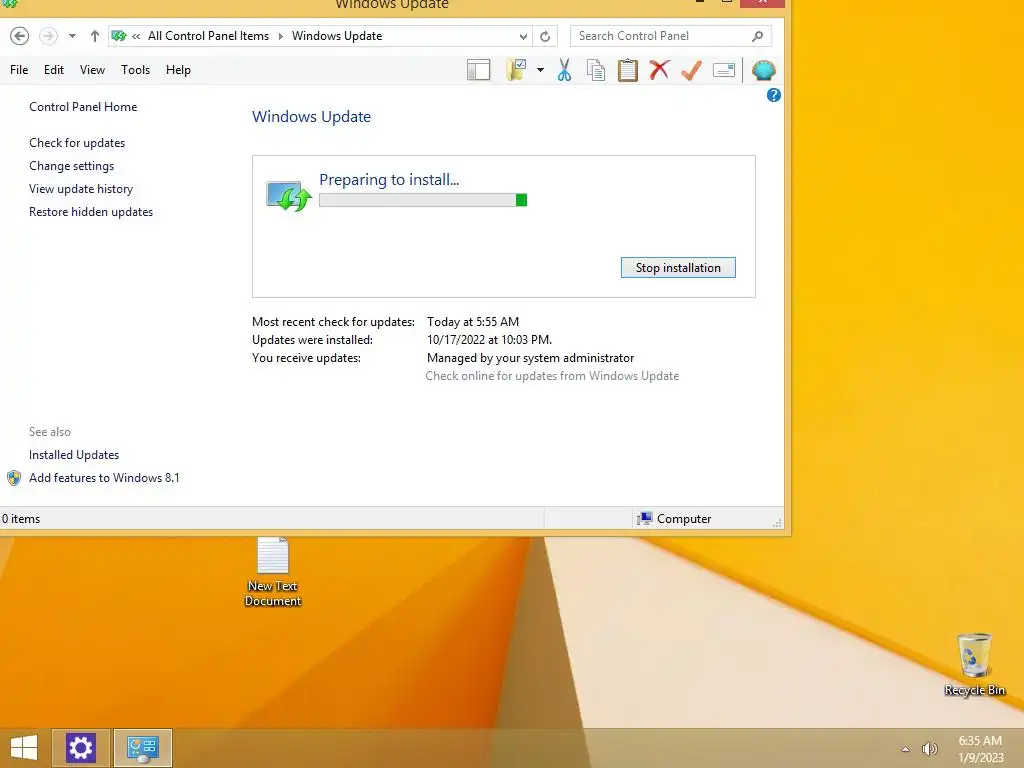Go up one level with Up arrow
The height and width of the screenshot is (768, 1024).
(x=95, y=36)
